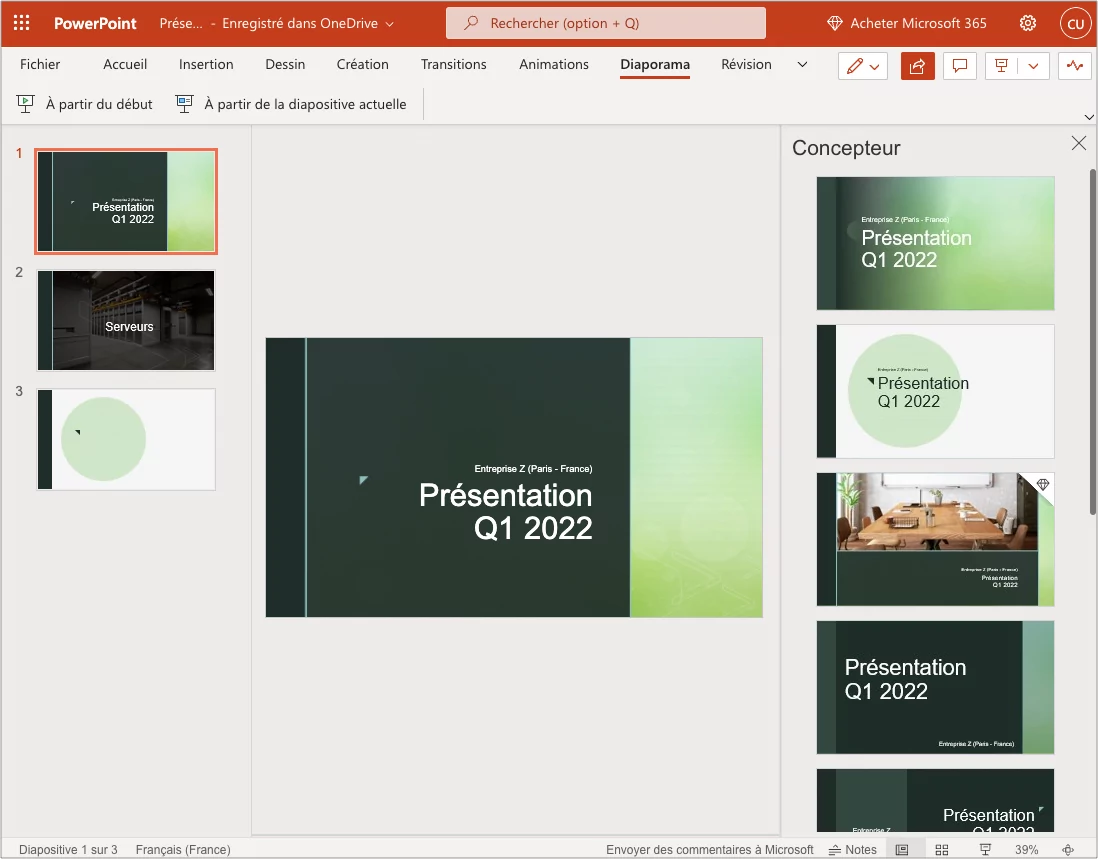
Task: Click the Français (France) language indicator
Action: pos(183,849)
